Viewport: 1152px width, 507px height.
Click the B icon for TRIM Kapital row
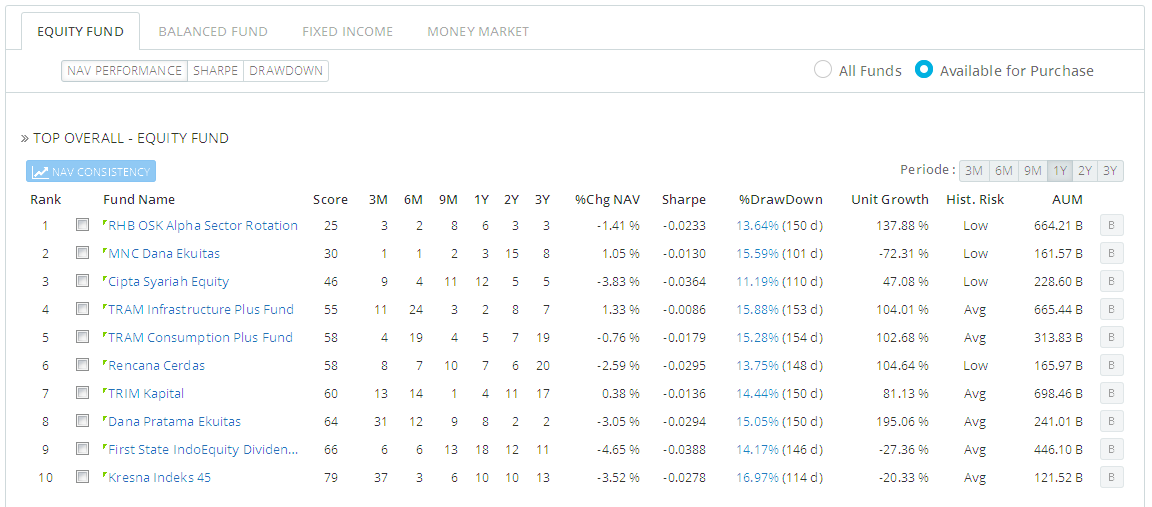1111,394
